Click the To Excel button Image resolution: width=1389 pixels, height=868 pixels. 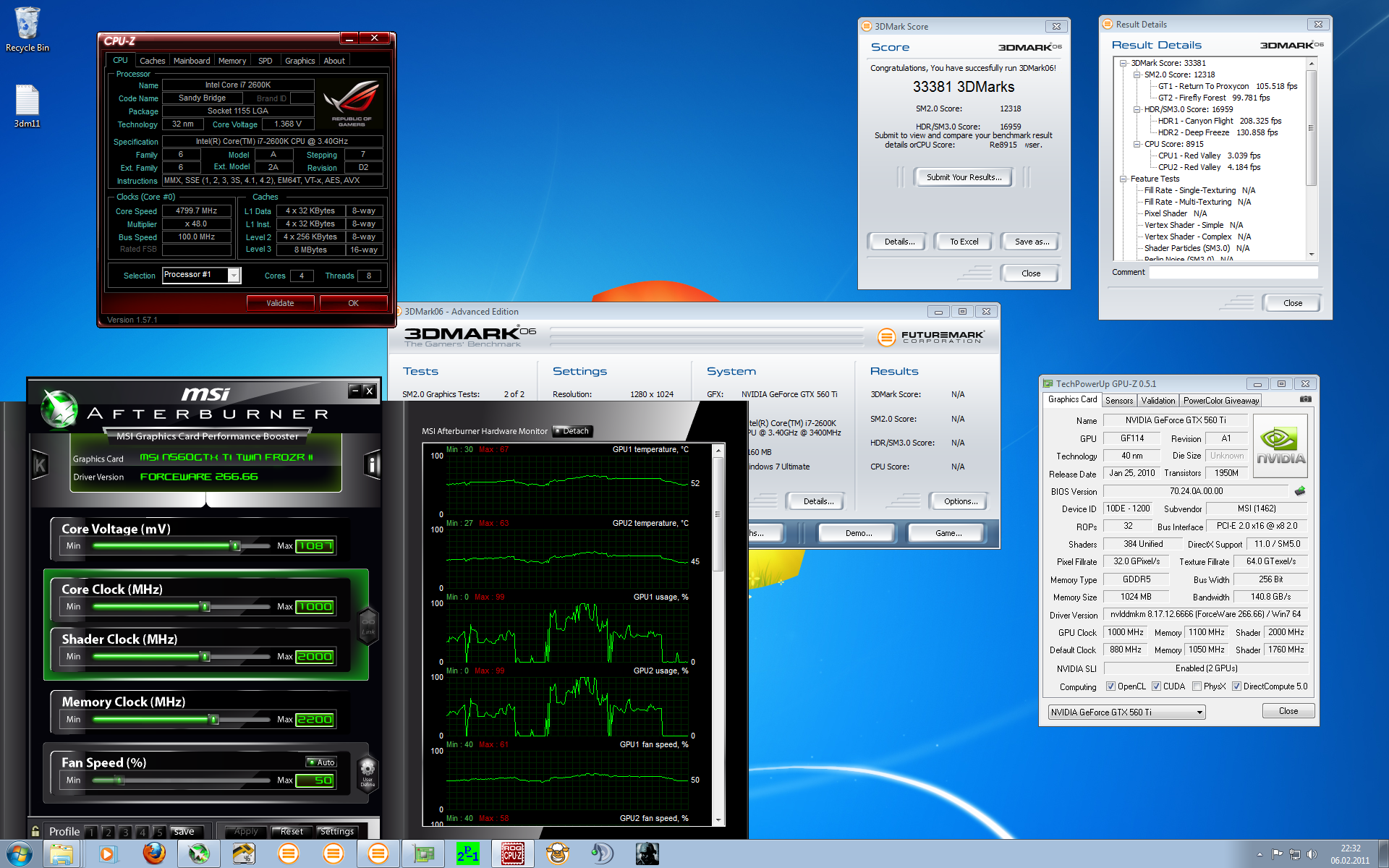(x=964, y=242)
